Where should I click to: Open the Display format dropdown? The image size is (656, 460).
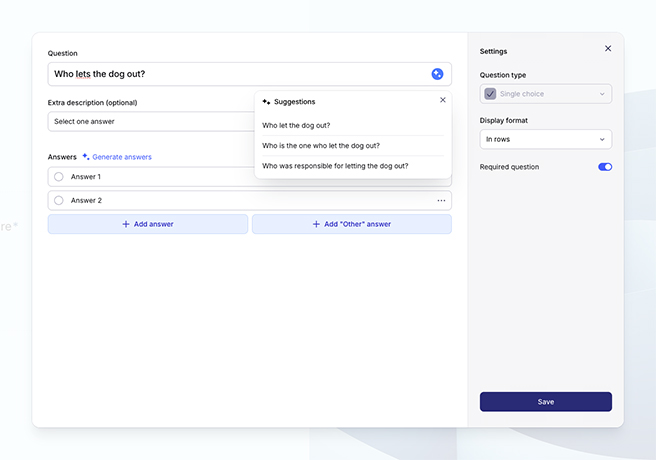tap(545, 139)
